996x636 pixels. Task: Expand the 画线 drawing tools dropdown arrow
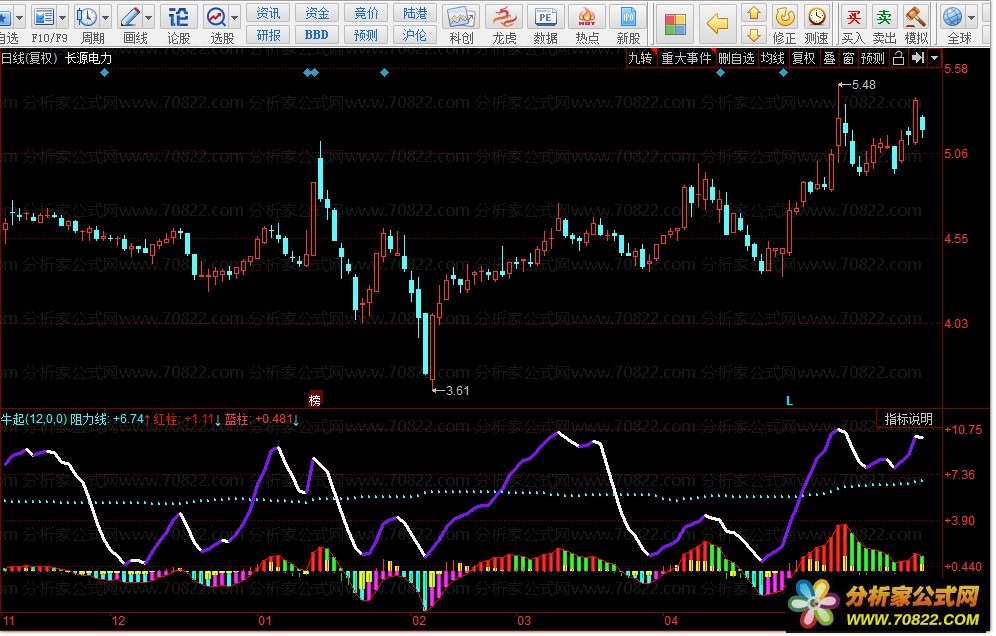[149, 18]
